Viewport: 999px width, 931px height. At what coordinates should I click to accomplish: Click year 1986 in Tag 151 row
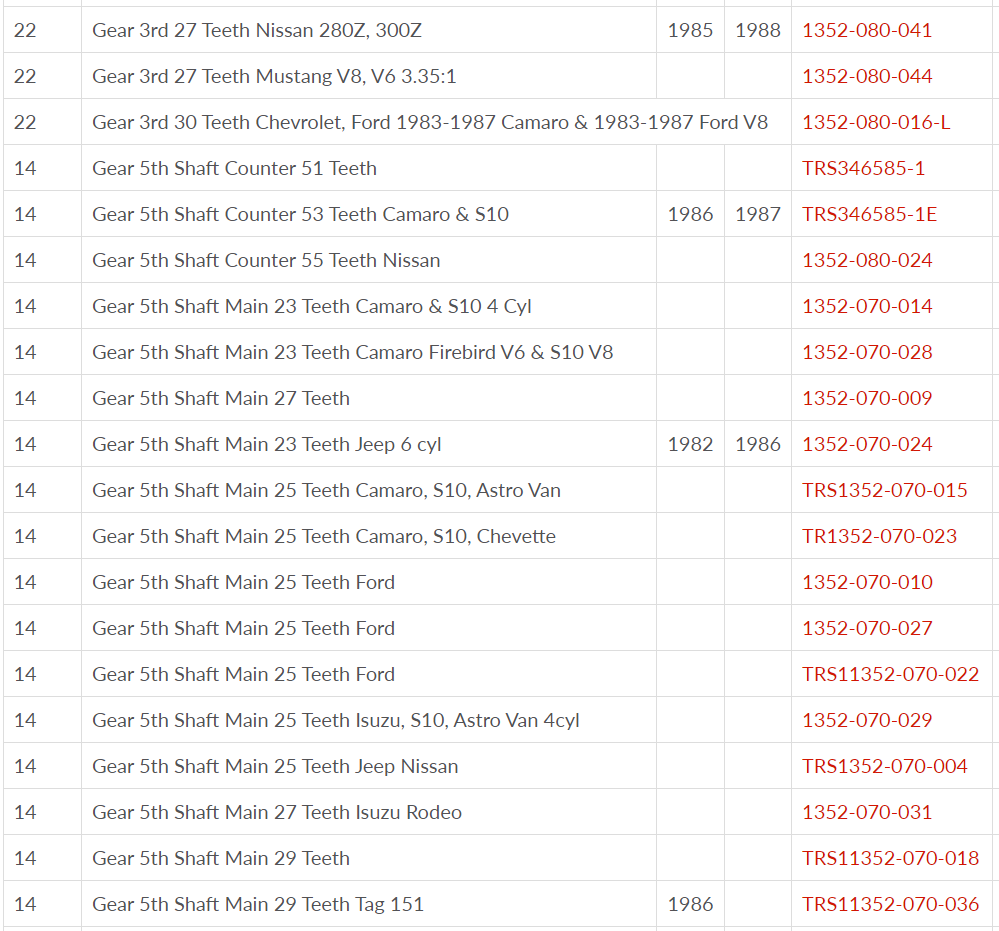coord(690,904)
